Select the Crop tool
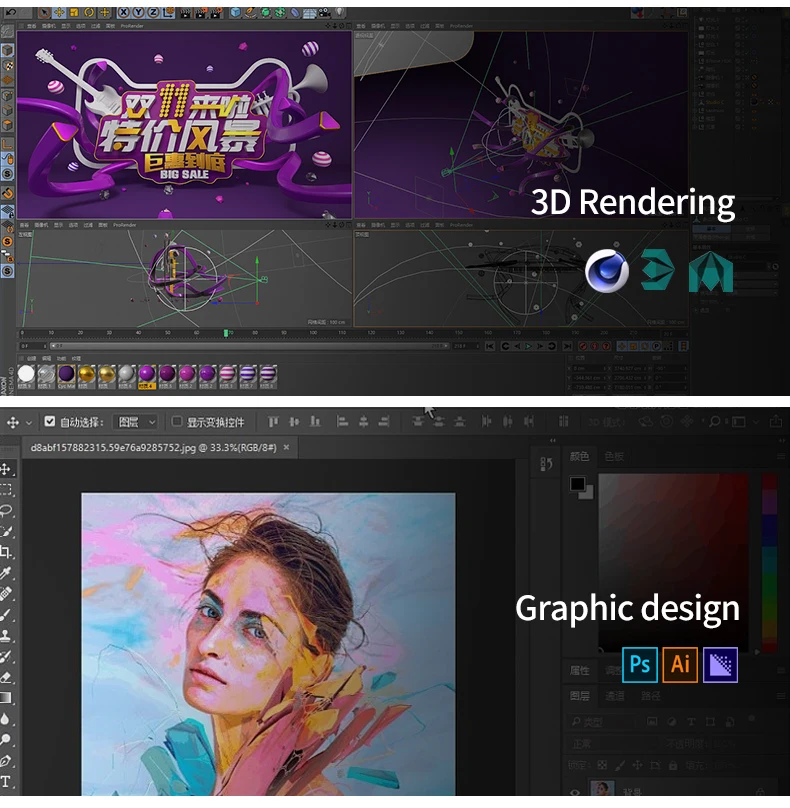Image resolution: width=790 pixels, height=808 pixels. 6,552
